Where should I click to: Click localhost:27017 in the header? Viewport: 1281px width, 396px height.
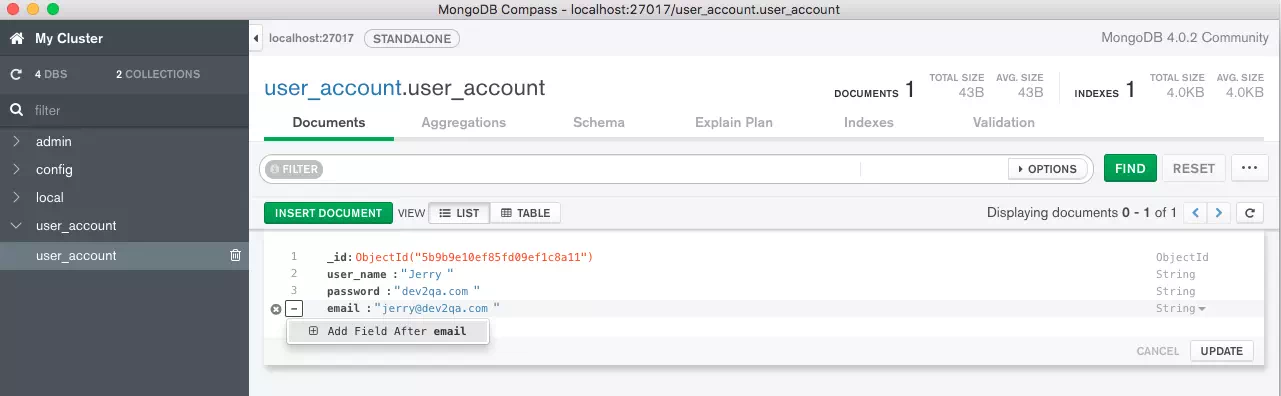(312, 38)
